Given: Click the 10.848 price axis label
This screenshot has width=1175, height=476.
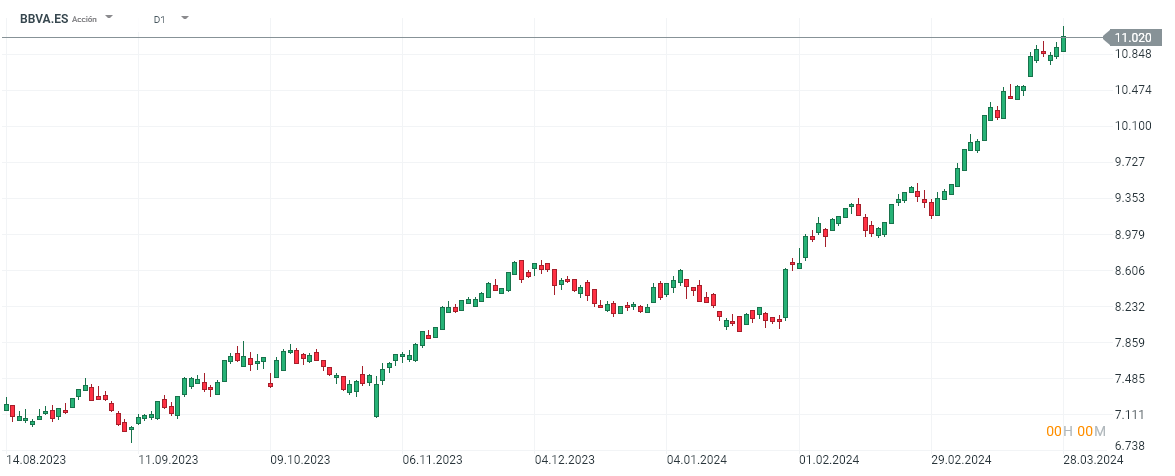Looking at the screenshot, I should point(1135,54).
